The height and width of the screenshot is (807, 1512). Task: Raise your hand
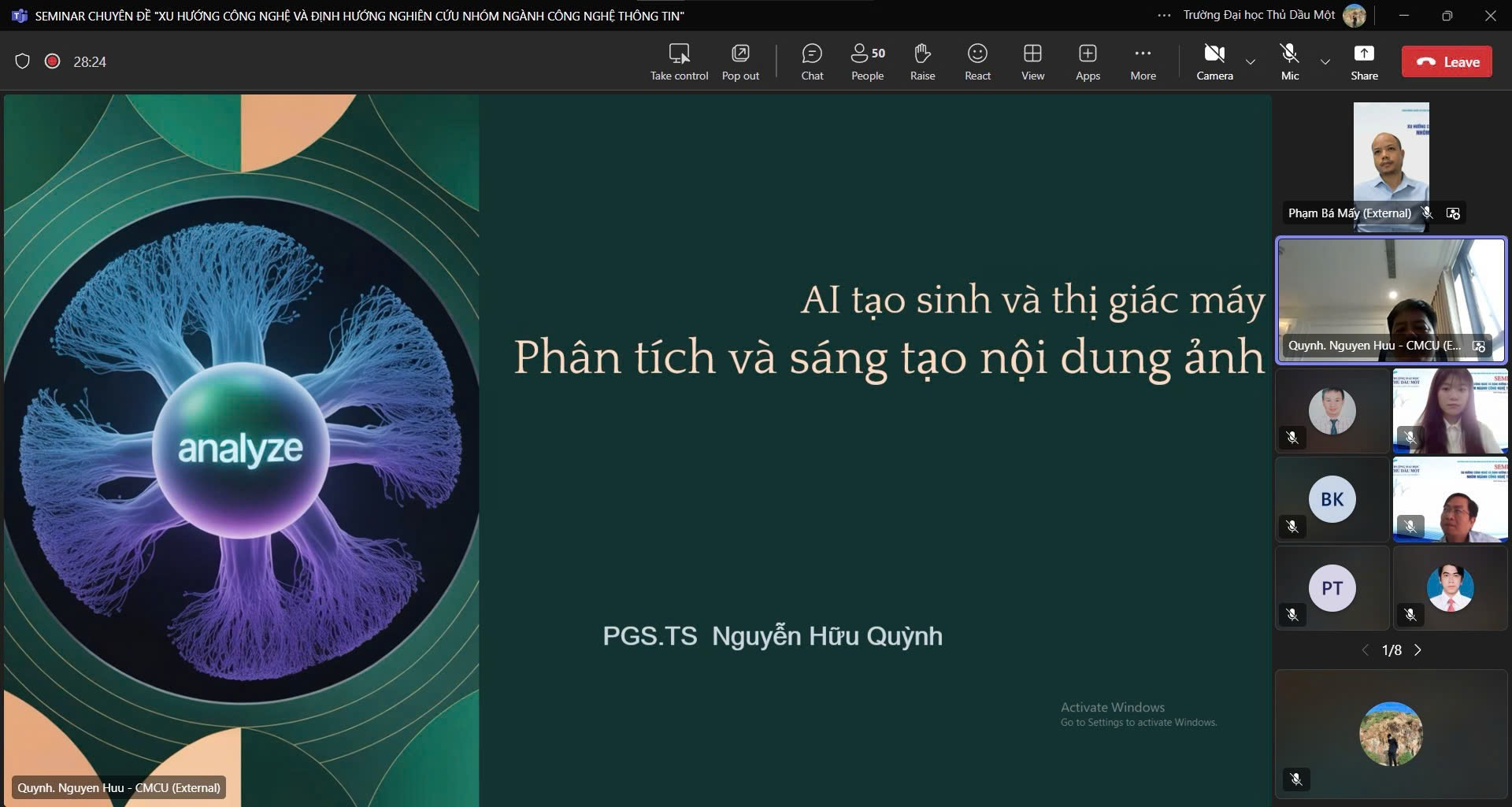(922, 62)
